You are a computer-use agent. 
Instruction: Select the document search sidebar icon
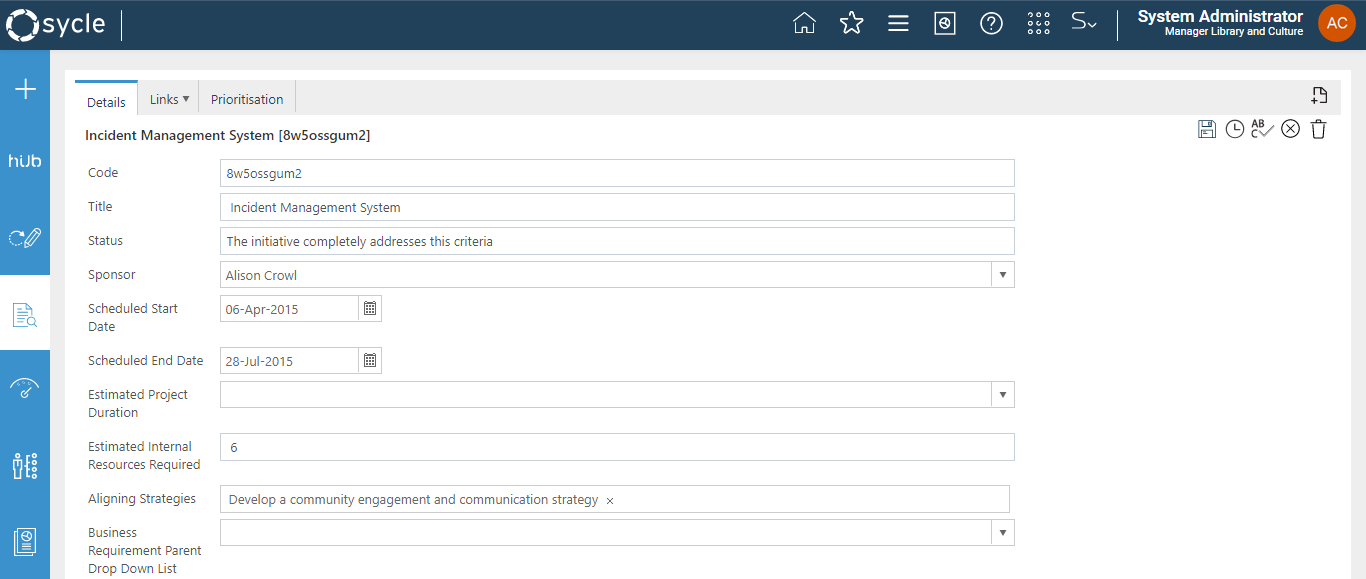click(x=25, y=314)
